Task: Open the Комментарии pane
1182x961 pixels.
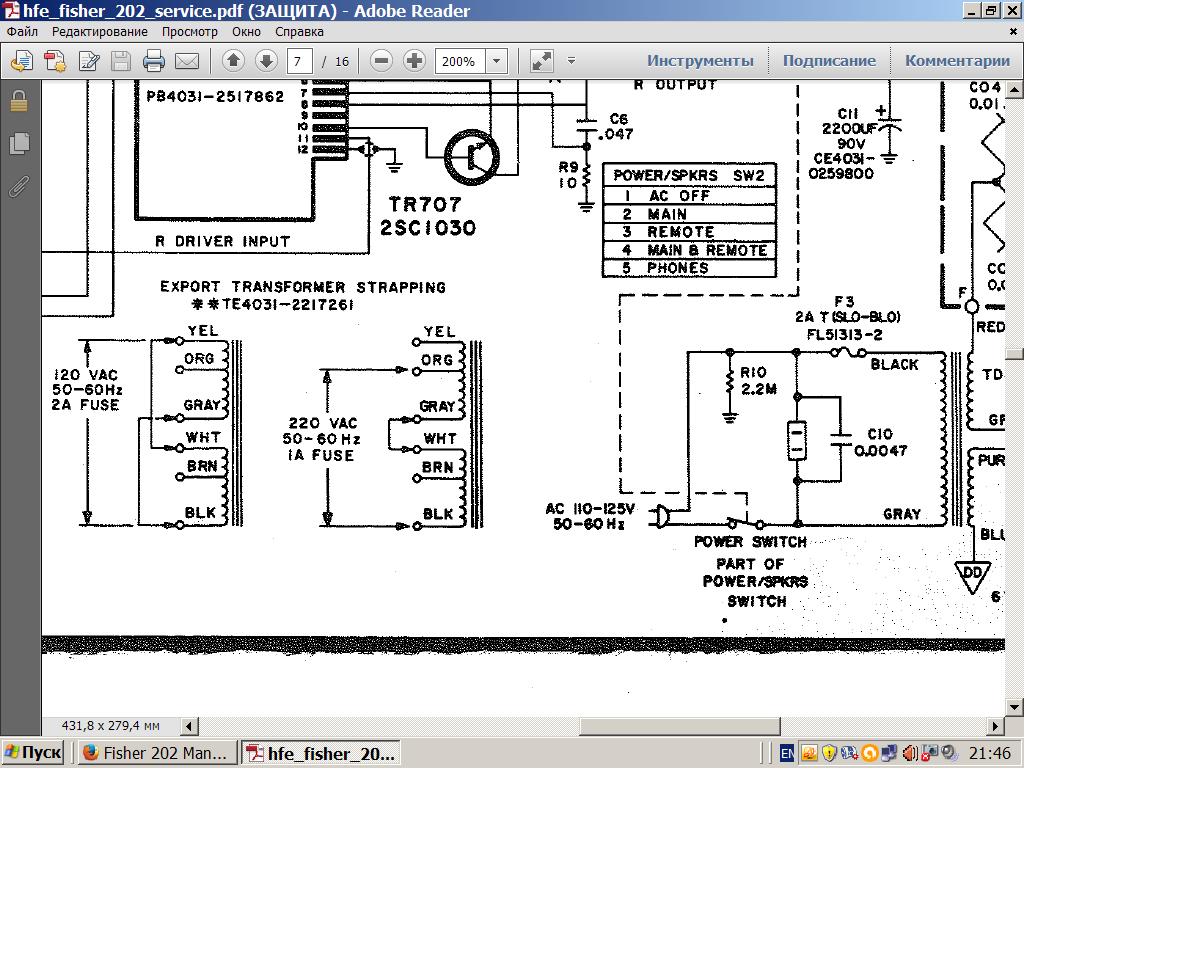Action: point(957,61)
